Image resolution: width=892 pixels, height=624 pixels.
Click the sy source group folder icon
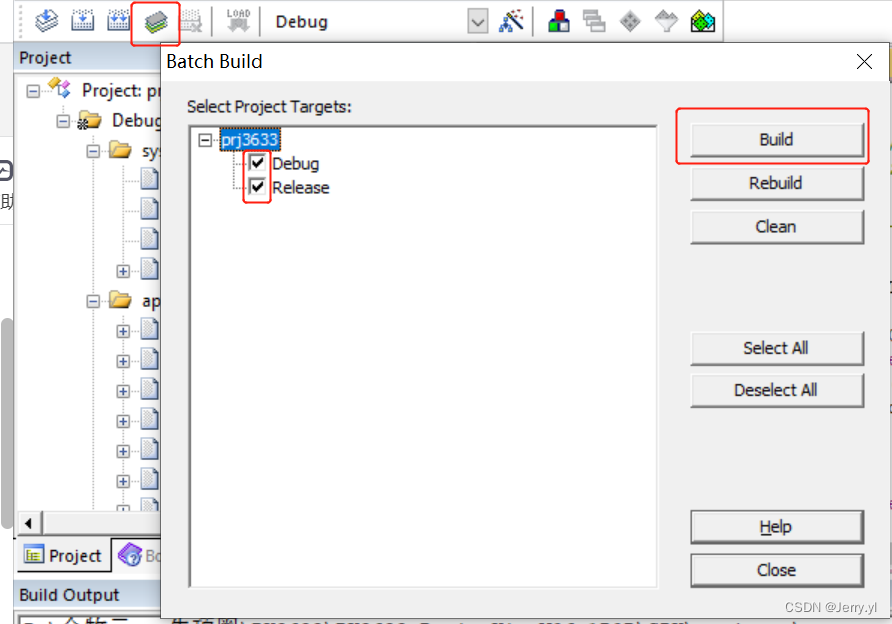(120, 150)
